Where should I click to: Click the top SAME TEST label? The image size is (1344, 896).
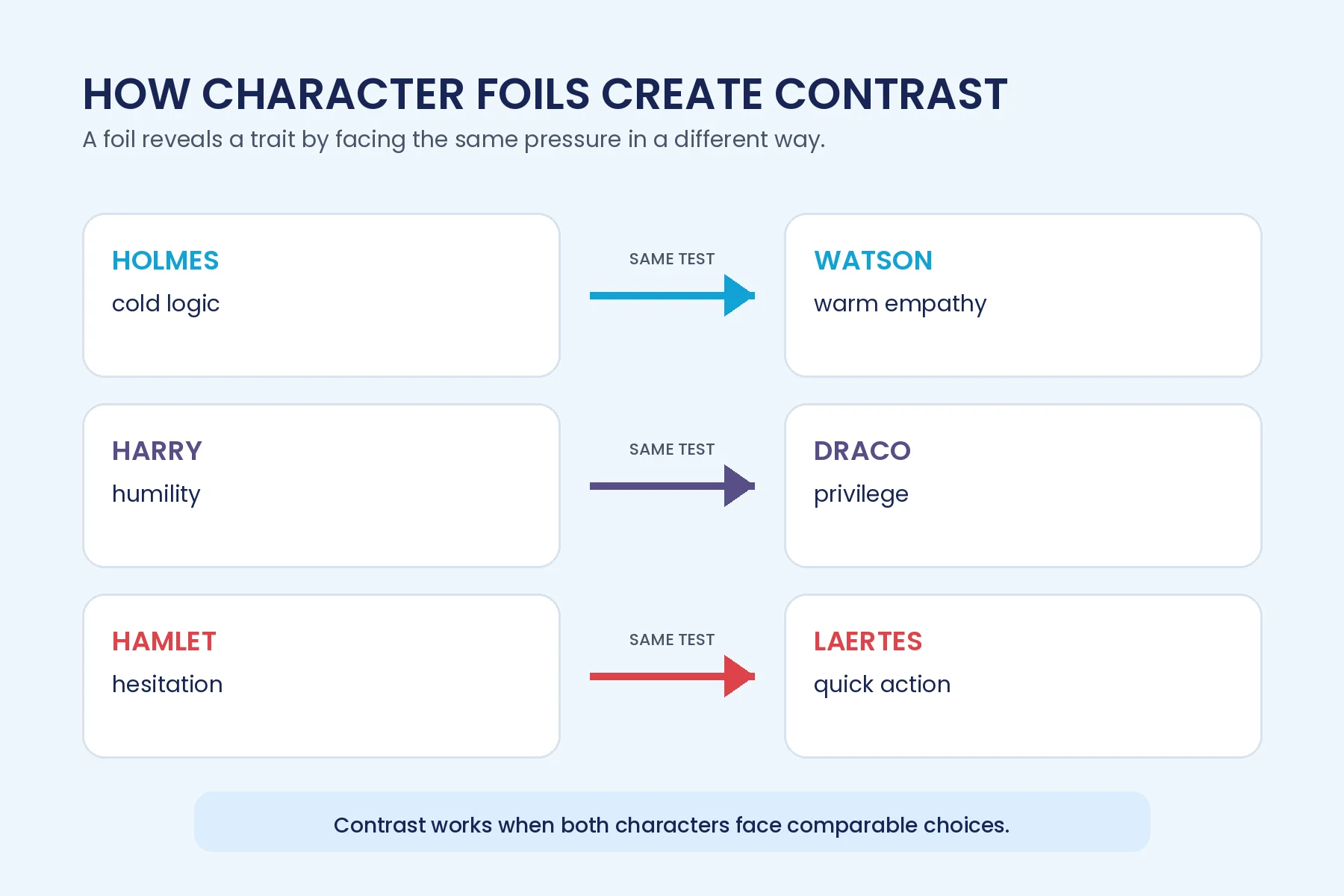coord(672,259)
